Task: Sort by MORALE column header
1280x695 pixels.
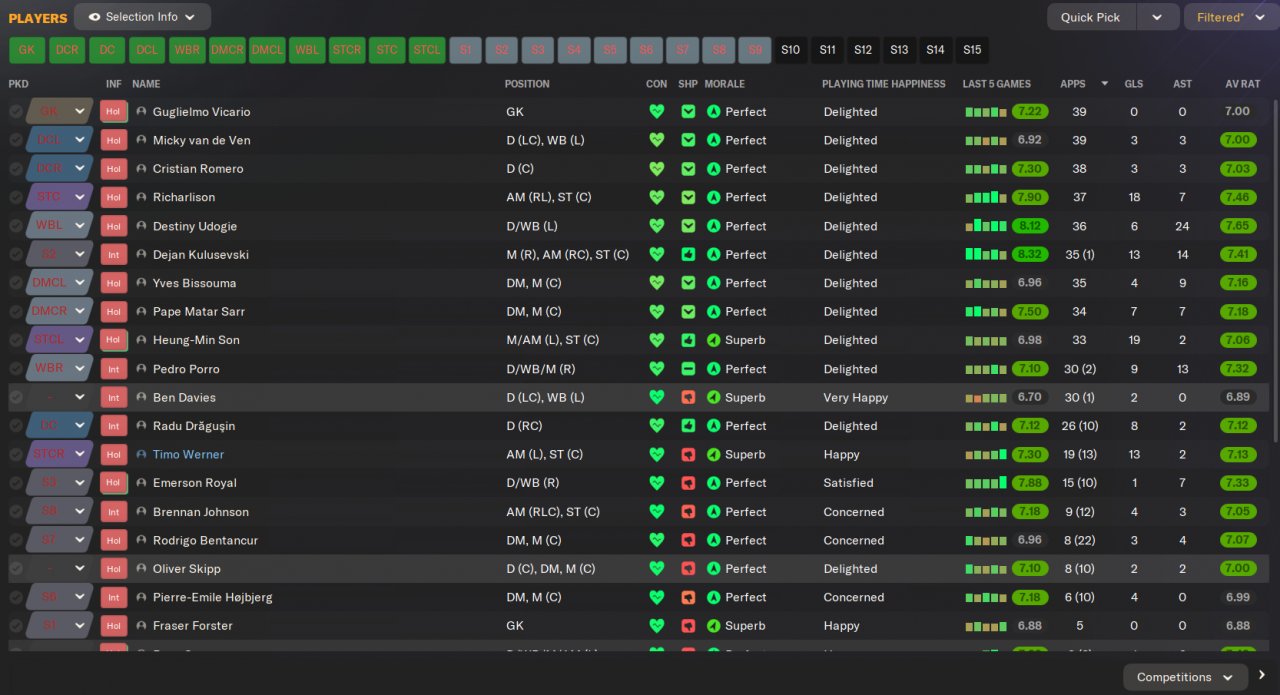Action: (x=725, y=84)
